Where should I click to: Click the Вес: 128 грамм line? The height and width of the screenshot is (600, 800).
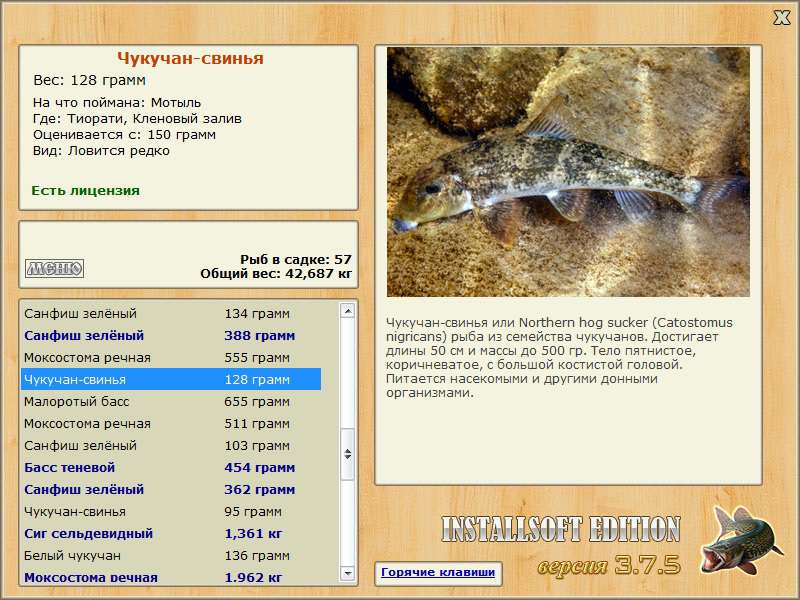(89, 80)
